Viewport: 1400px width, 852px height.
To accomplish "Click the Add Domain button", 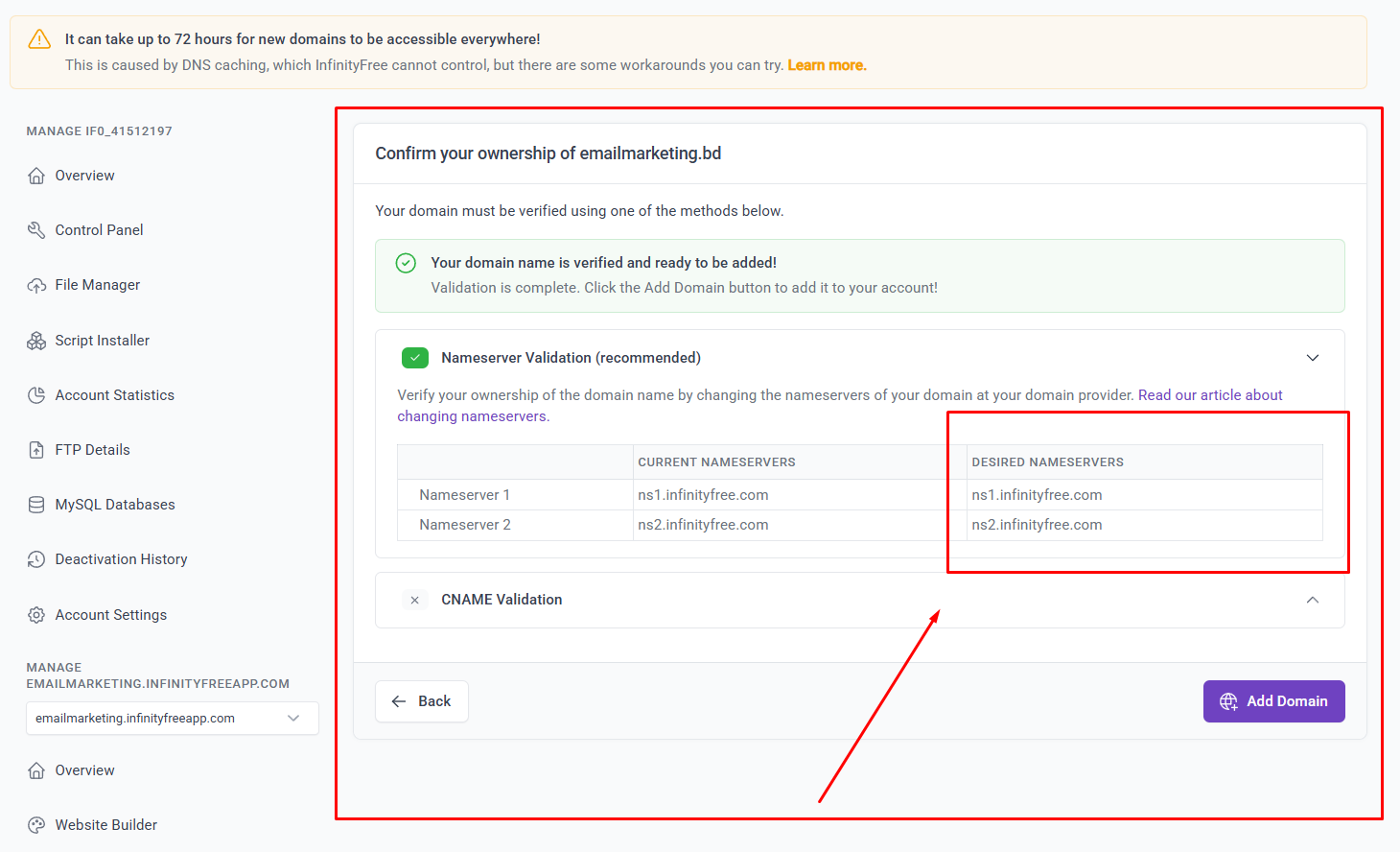I will pos(1273,701).
